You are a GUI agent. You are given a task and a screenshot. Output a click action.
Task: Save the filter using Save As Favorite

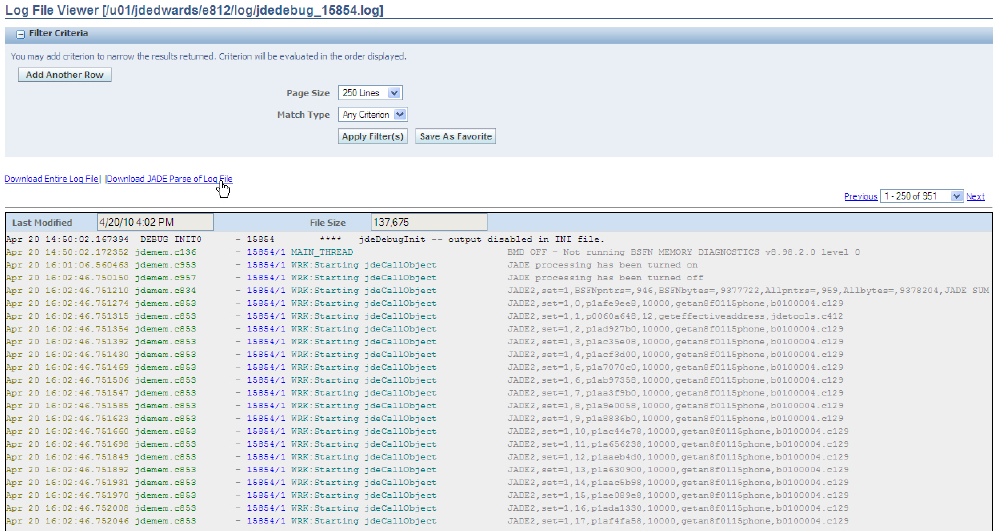[x=455, y=136]
